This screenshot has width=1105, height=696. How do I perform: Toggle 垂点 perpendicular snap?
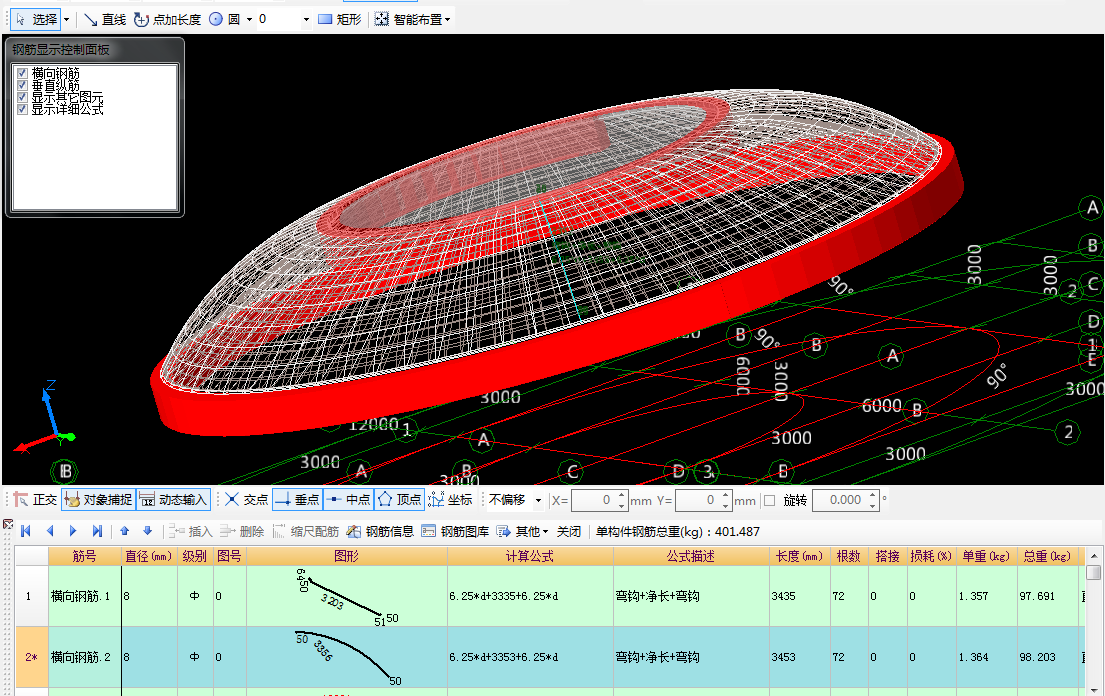click(297, 500)
